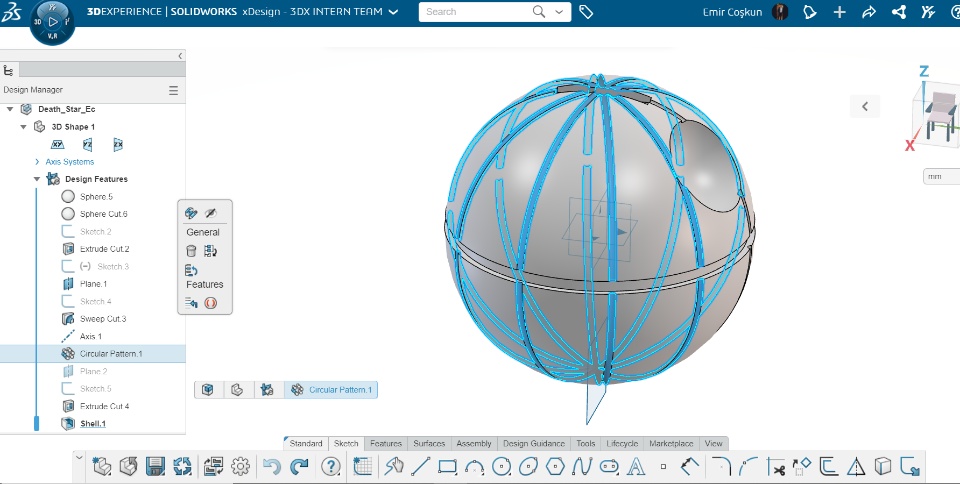Open the 3DX INTERN TEAM dropdown chevron
This screenshot has height=484, width=960.
tap(394, 12)
